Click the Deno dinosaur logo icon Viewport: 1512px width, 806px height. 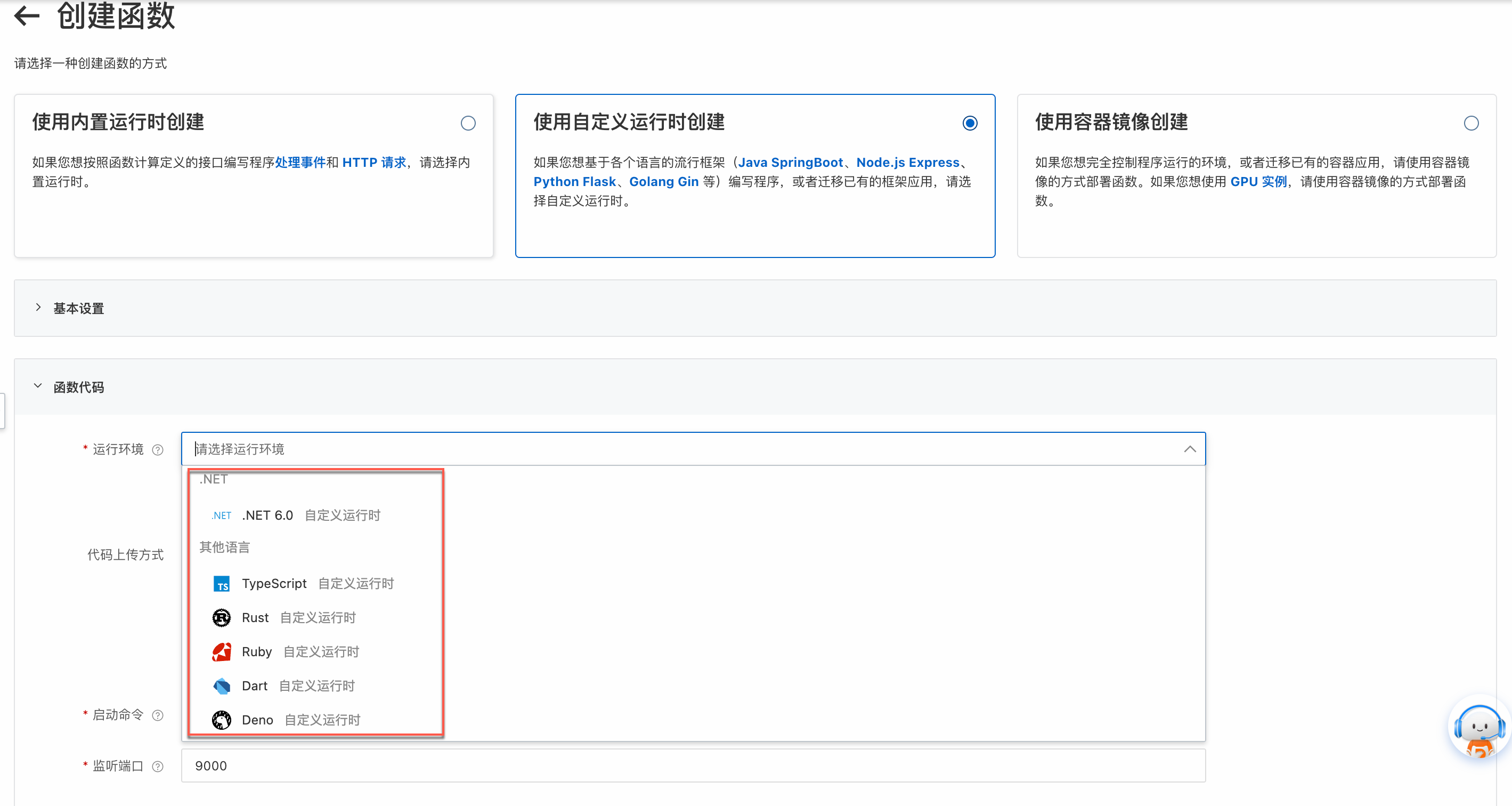coord(221,720)
